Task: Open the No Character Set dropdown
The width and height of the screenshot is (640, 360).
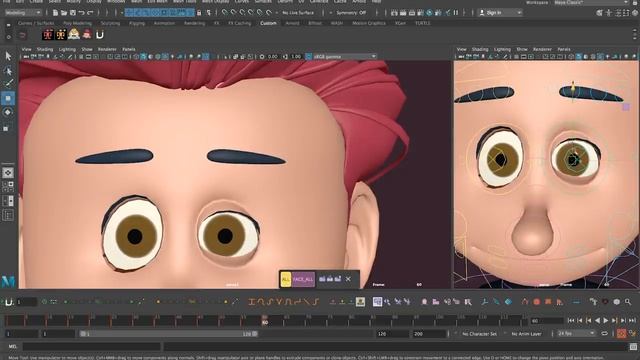Action: coord(480,333)
